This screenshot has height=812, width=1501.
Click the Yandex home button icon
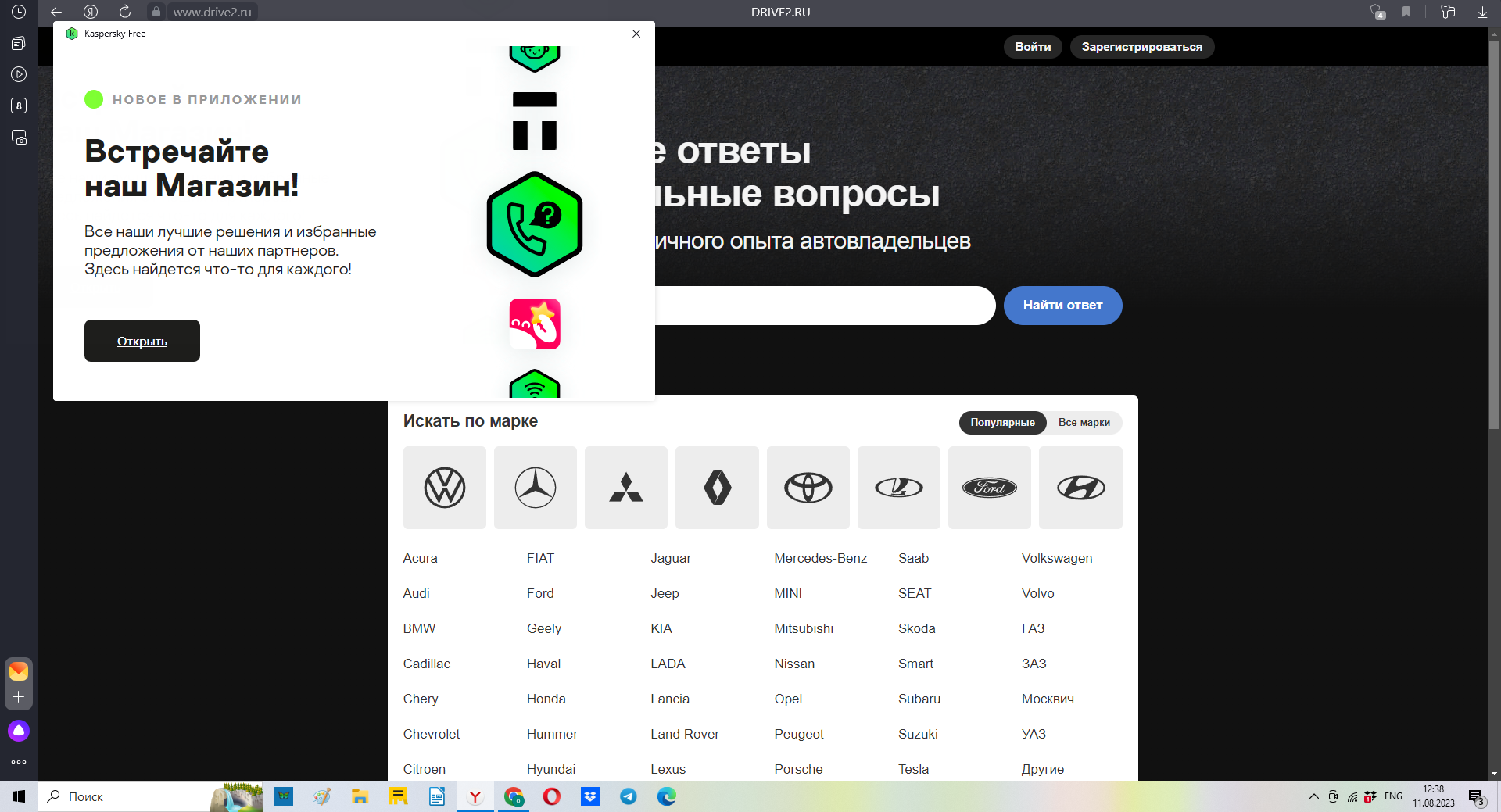(x=91, y=12)
